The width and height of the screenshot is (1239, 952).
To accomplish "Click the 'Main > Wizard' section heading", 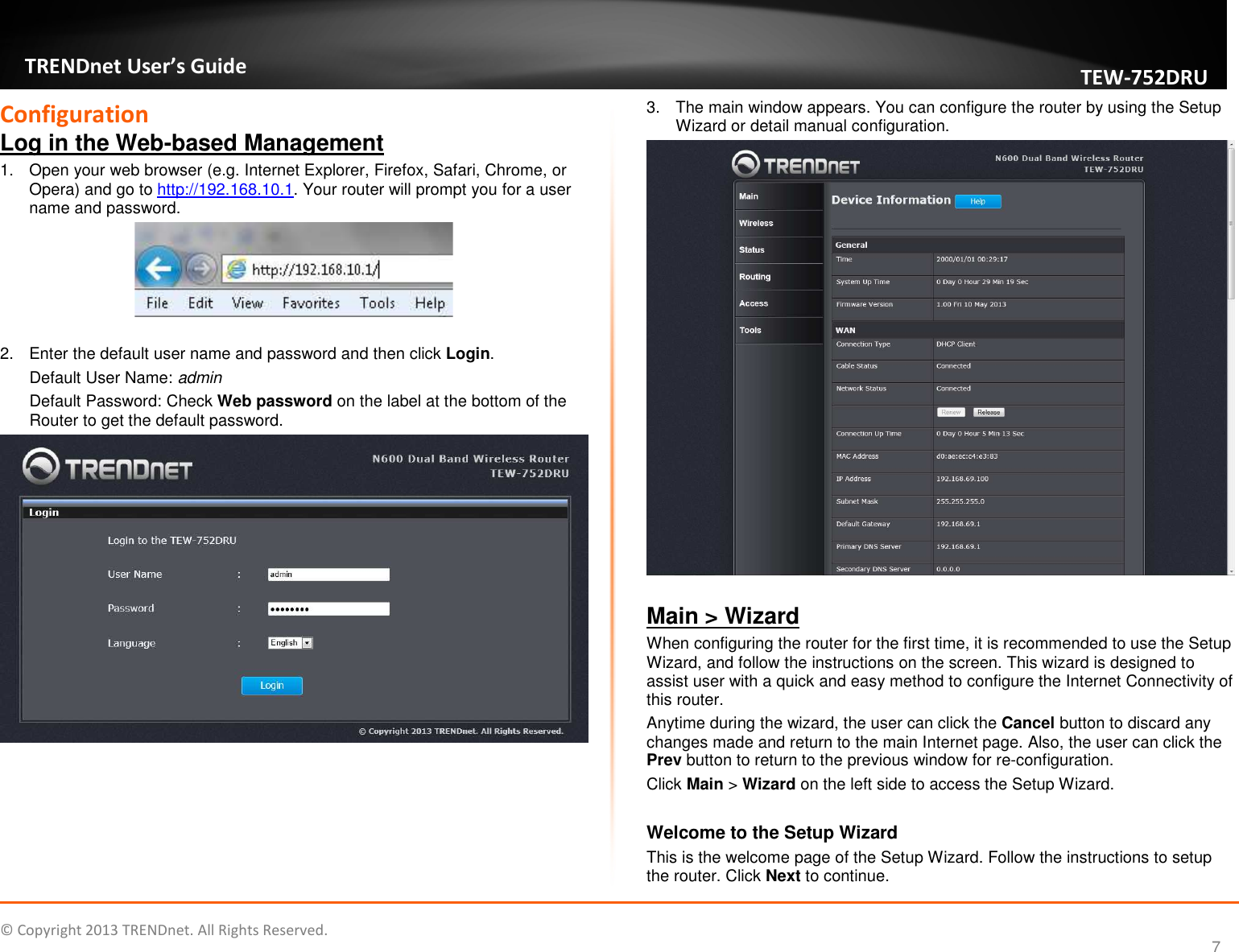I will pyautogui.click(x=723, y=616).
